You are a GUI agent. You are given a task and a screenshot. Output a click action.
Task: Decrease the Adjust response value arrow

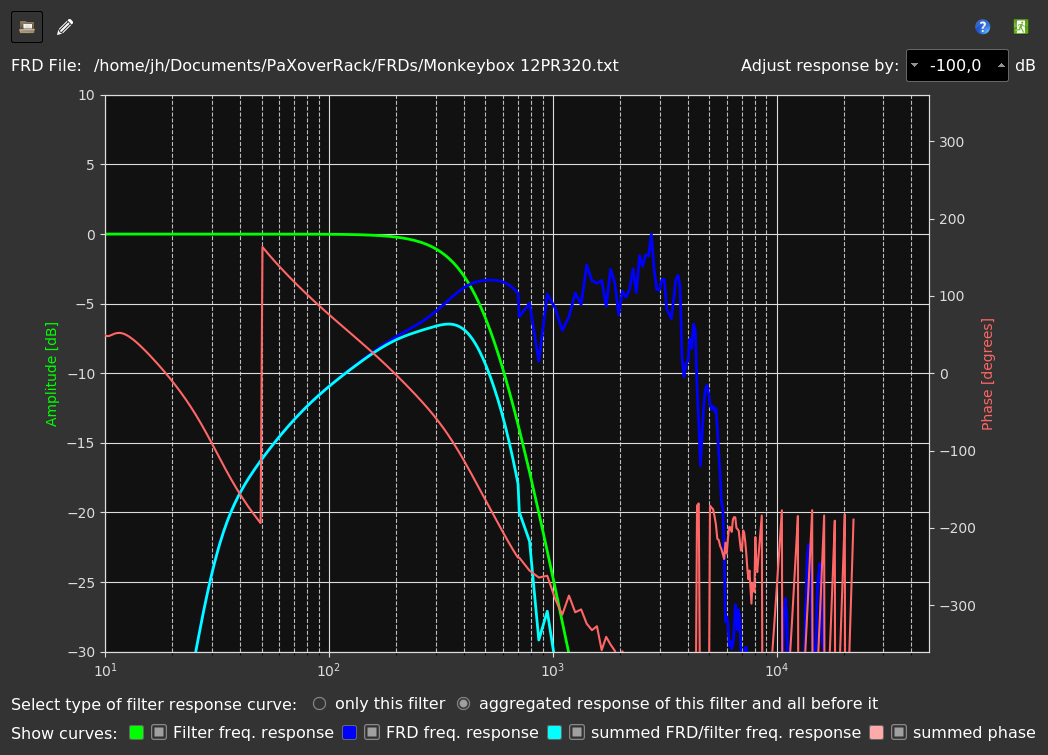[x=914, y=65]
